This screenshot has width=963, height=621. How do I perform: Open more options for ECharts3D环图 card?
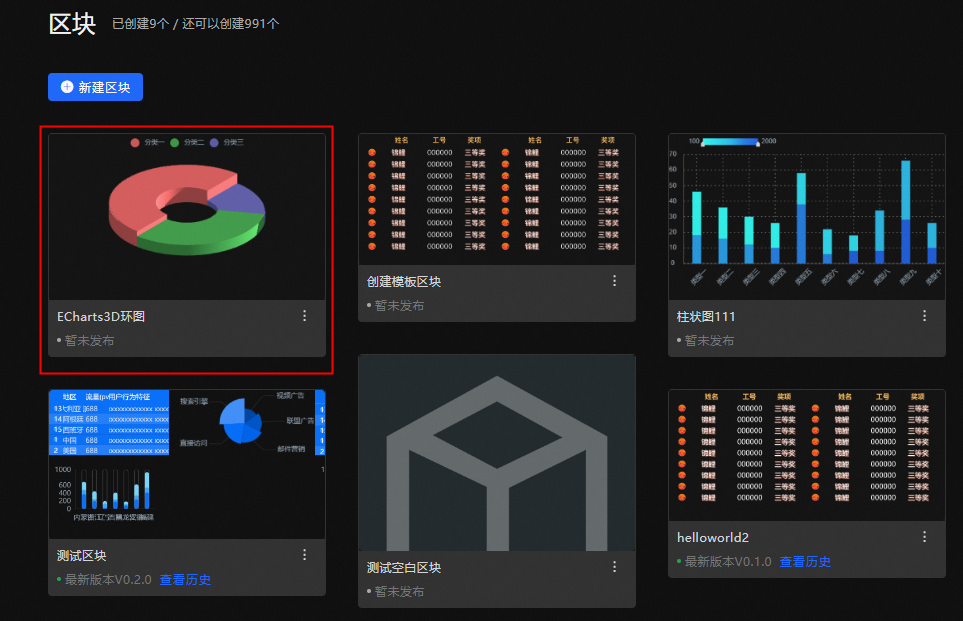tap(305, 316)
